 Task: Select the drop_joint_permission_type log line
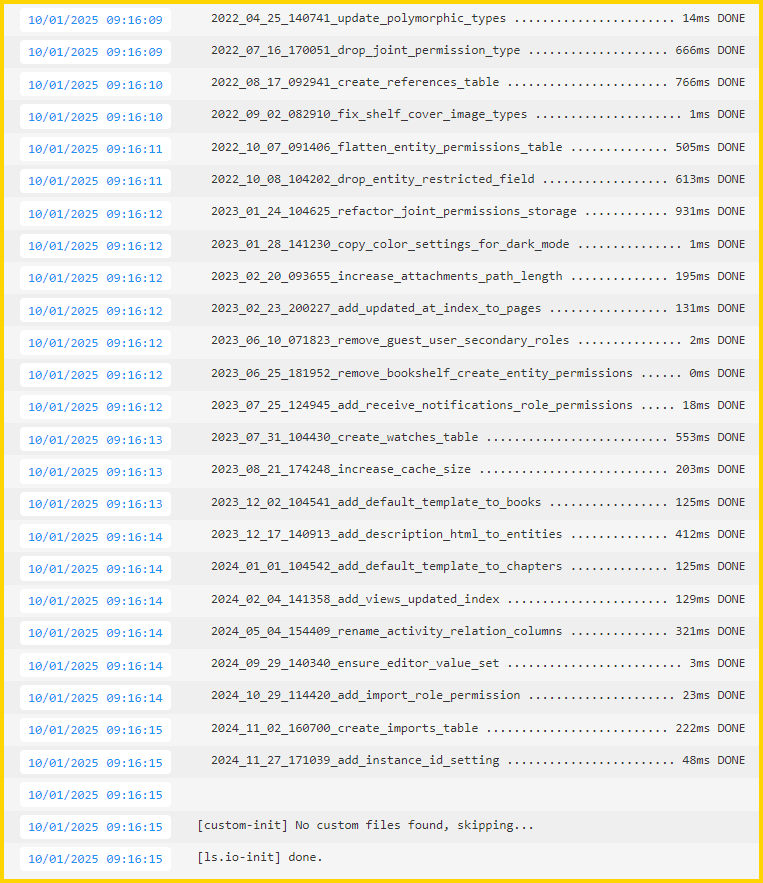(477, 51)
